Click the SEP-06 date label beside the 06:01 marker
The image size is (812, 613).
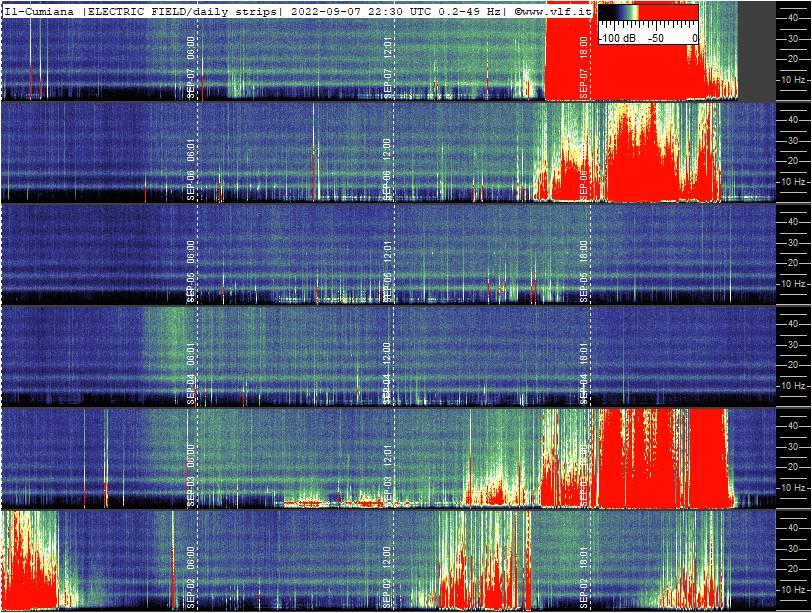191,185
